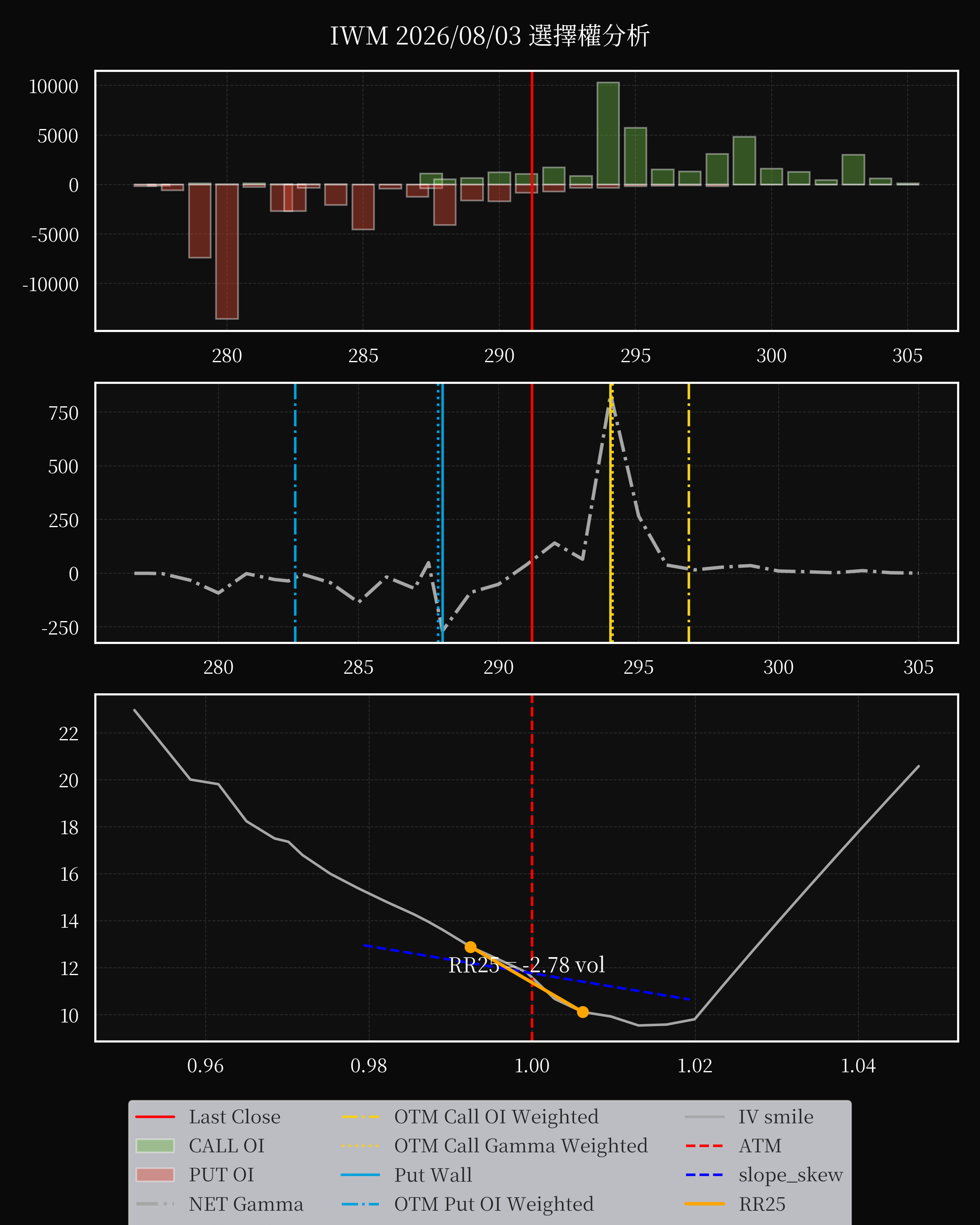Click the NET Gamma legend label
Image resolution: width=980 pixels, height=1225 pixels.
(246, 1204)
